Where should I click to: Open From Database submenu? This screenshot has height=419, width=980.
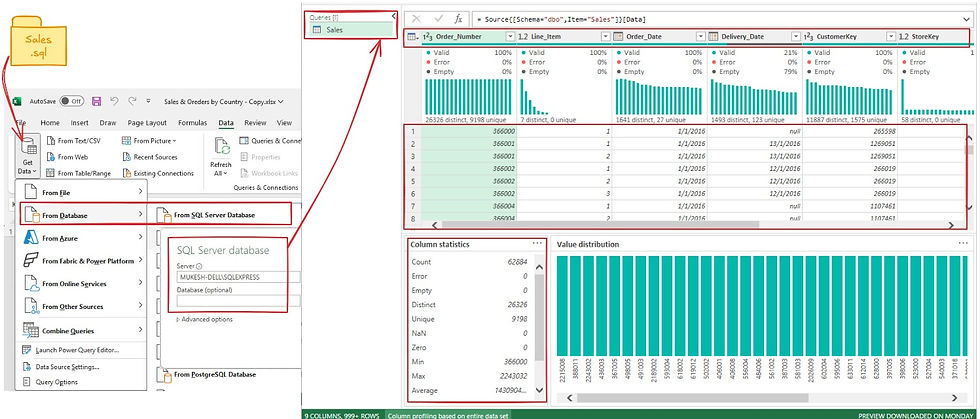point(83,215)
